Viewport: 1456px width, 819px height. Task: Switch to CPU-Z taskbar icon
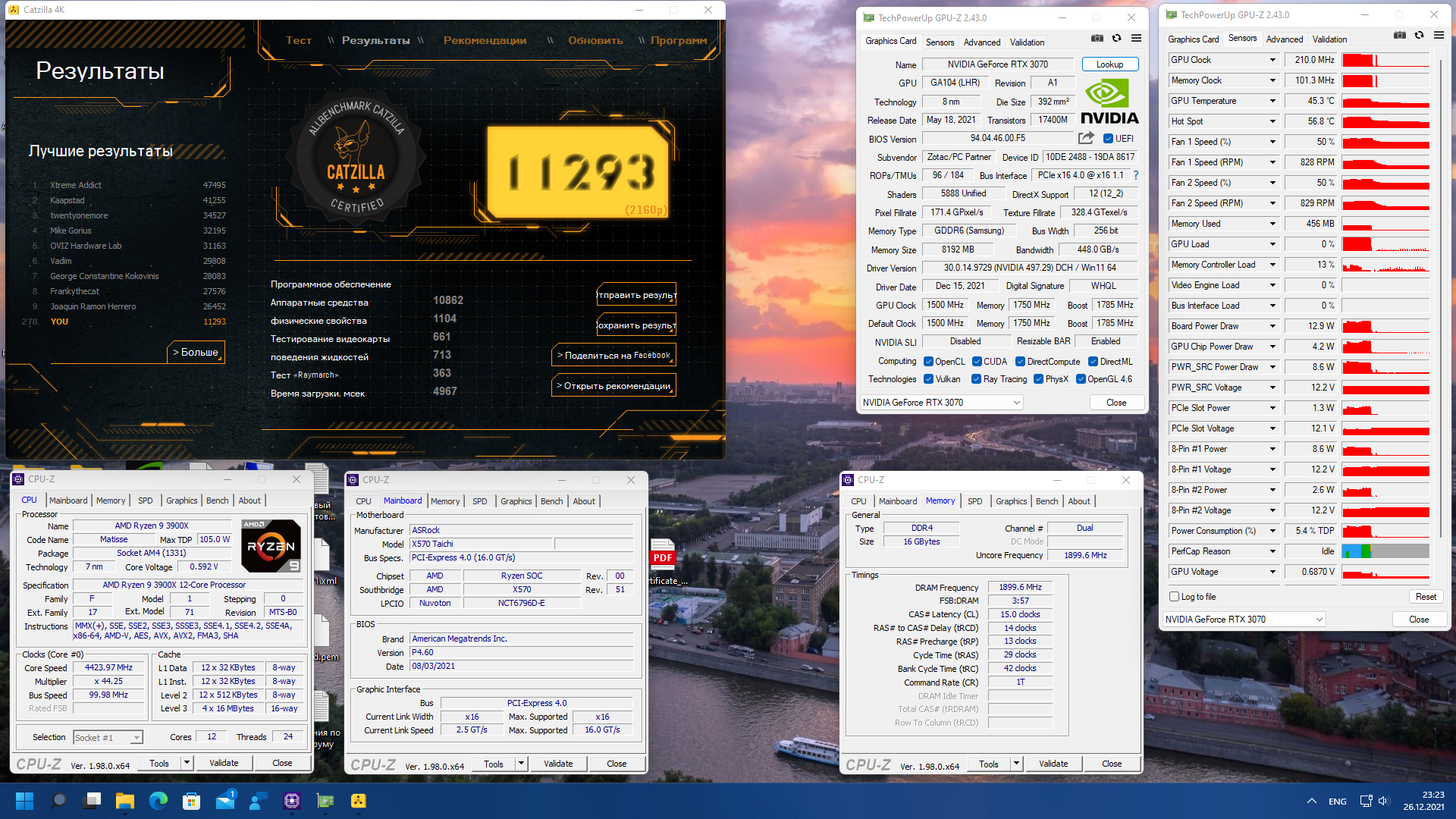click(x=292, y=801)
